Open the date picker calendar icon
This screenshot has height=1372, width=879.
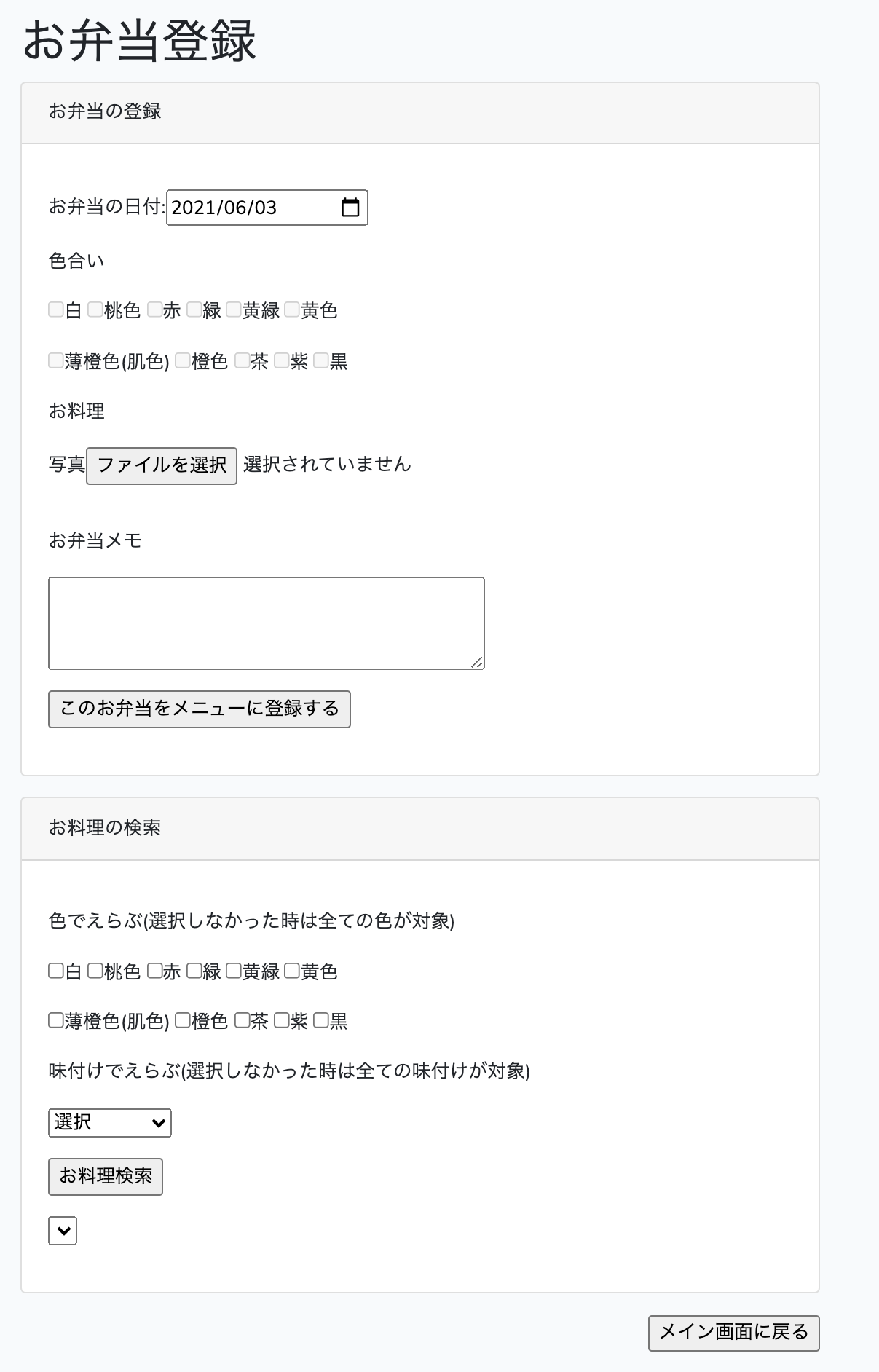350,208
